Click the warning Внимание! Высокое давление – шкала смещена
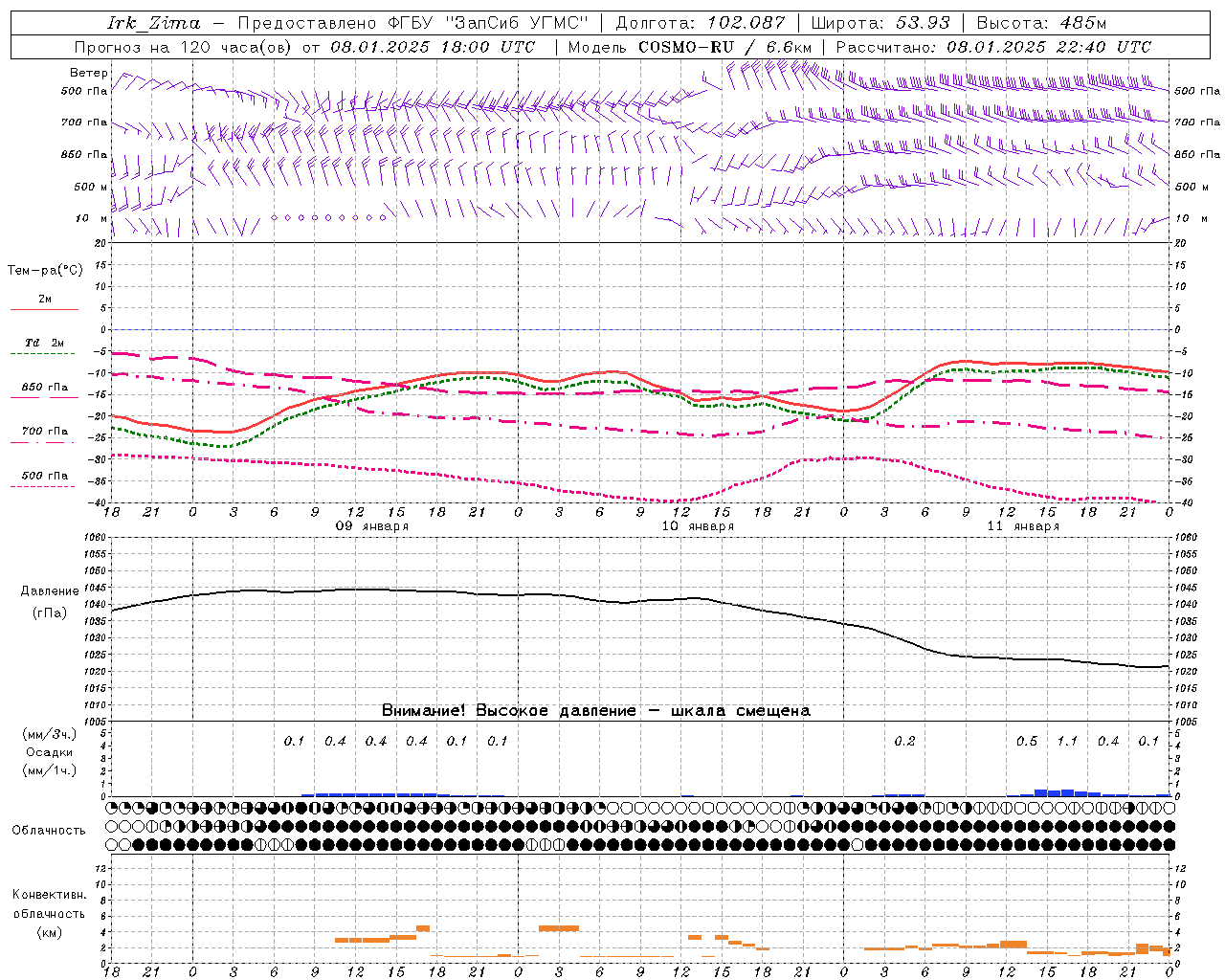1225x980 pixels. [x=595, y=710]
